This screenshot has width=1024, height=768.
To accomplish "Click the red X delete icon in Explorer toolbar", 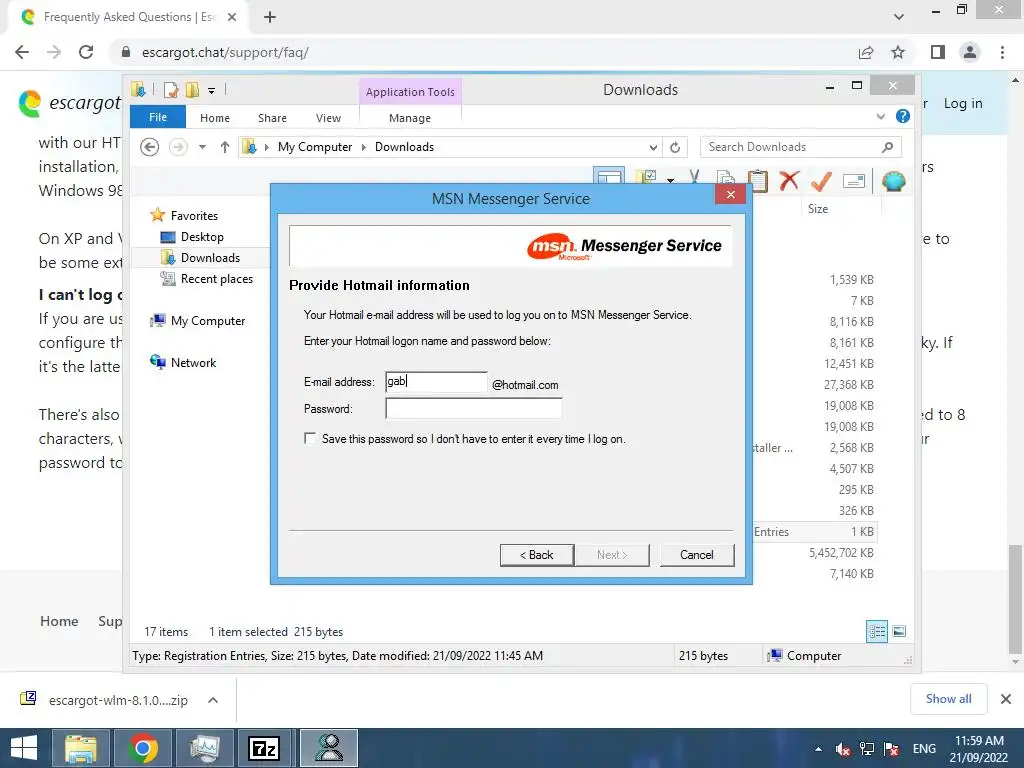I will pos(789,181).
